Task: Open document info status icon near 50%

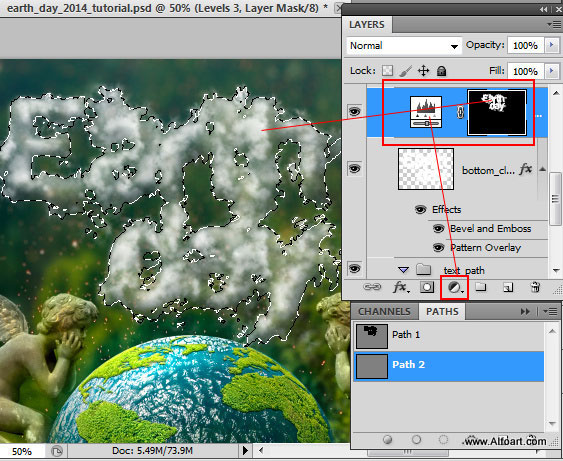Action: [x=56, y=451]
